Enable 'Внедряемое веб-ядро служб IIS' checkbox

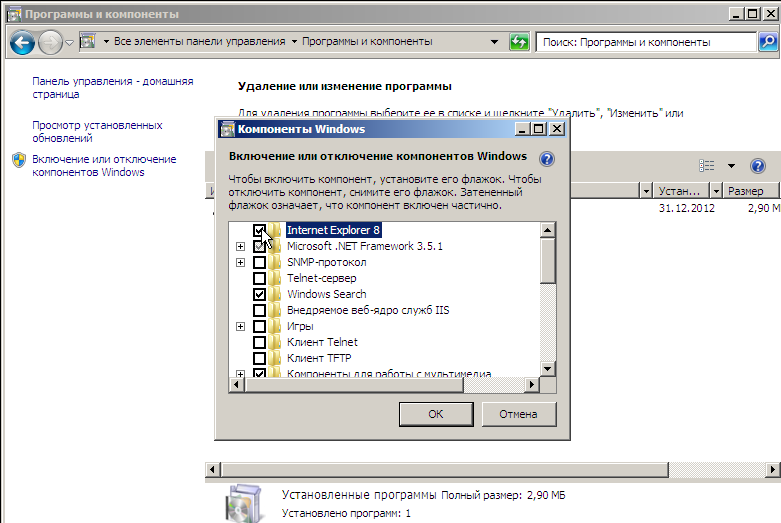click(x=259, y=310)
